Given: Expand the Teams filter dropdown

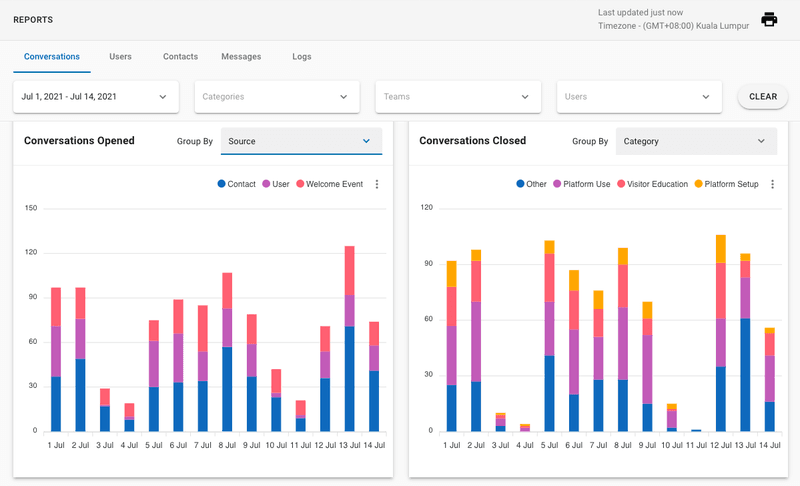Looking at the screenshot, I should pyautogui.click(x=457, y=97).
